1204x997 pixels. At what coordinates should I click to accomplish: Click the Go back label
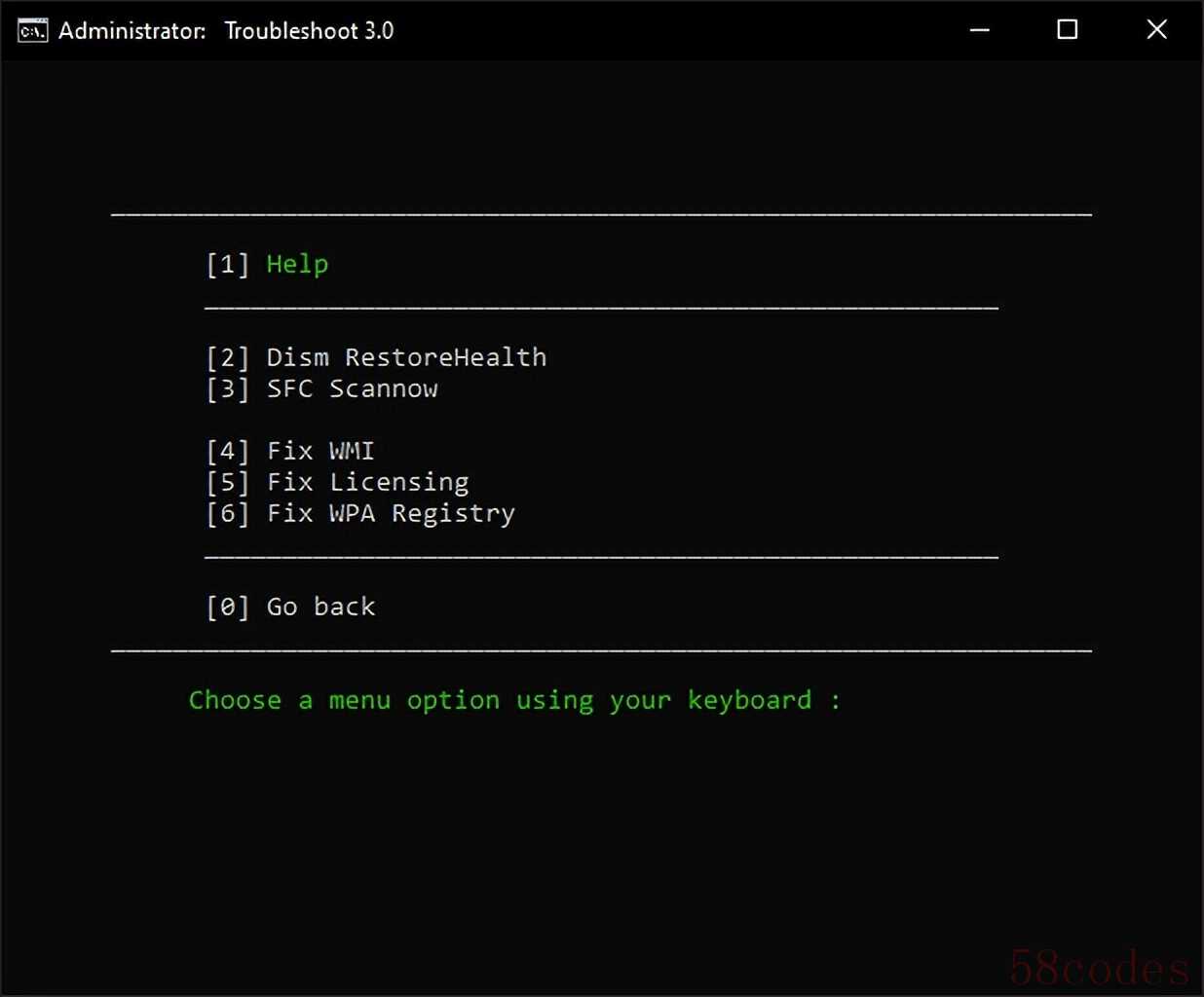(320, 608)
